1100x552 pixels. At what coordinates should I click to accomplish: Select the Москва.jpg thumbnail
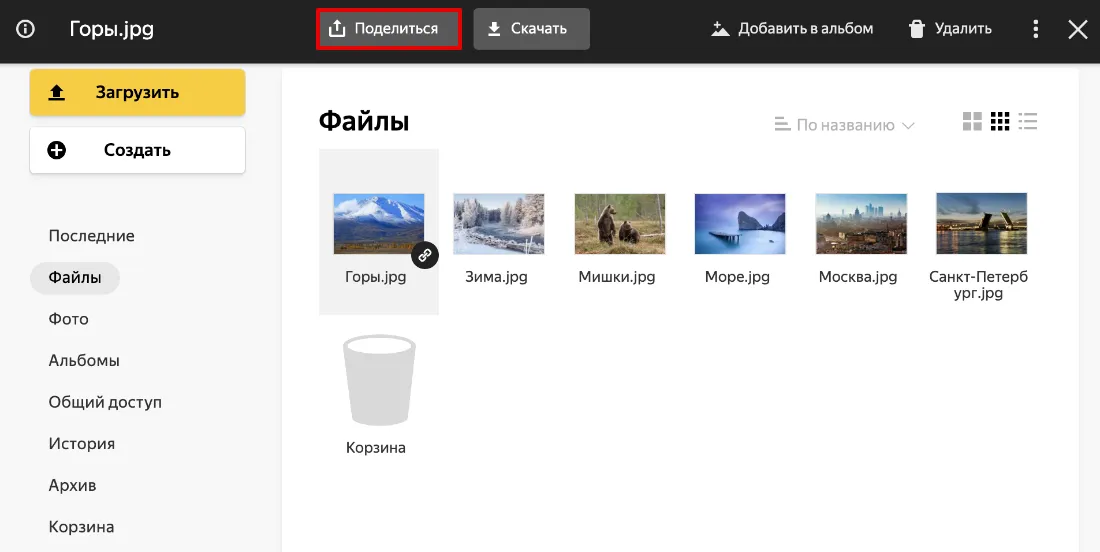click(x=861, y=224)
